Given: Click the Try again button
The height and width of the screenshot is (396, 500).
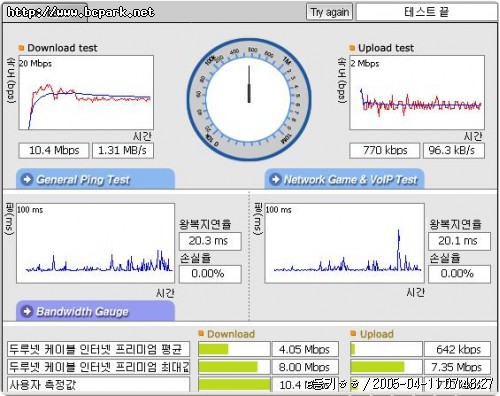Looking at the screenshot, I should pos(329,12).
